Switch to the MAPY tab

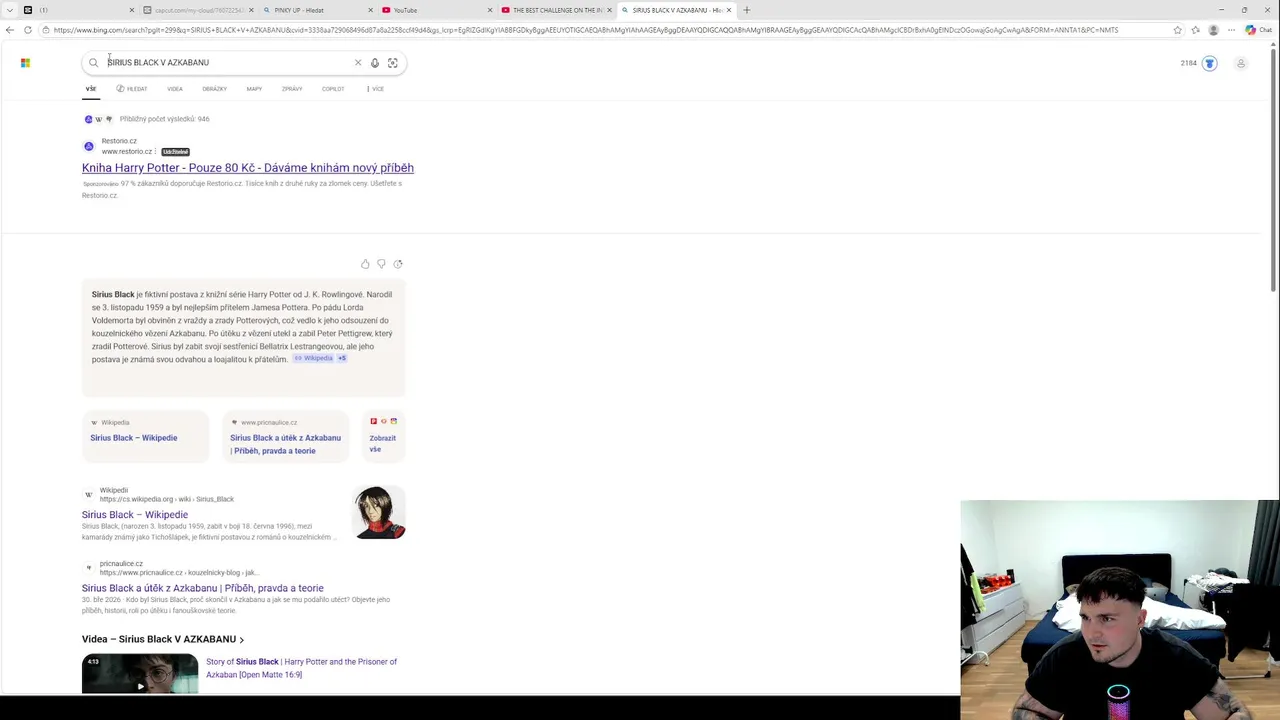pos(254,89)
